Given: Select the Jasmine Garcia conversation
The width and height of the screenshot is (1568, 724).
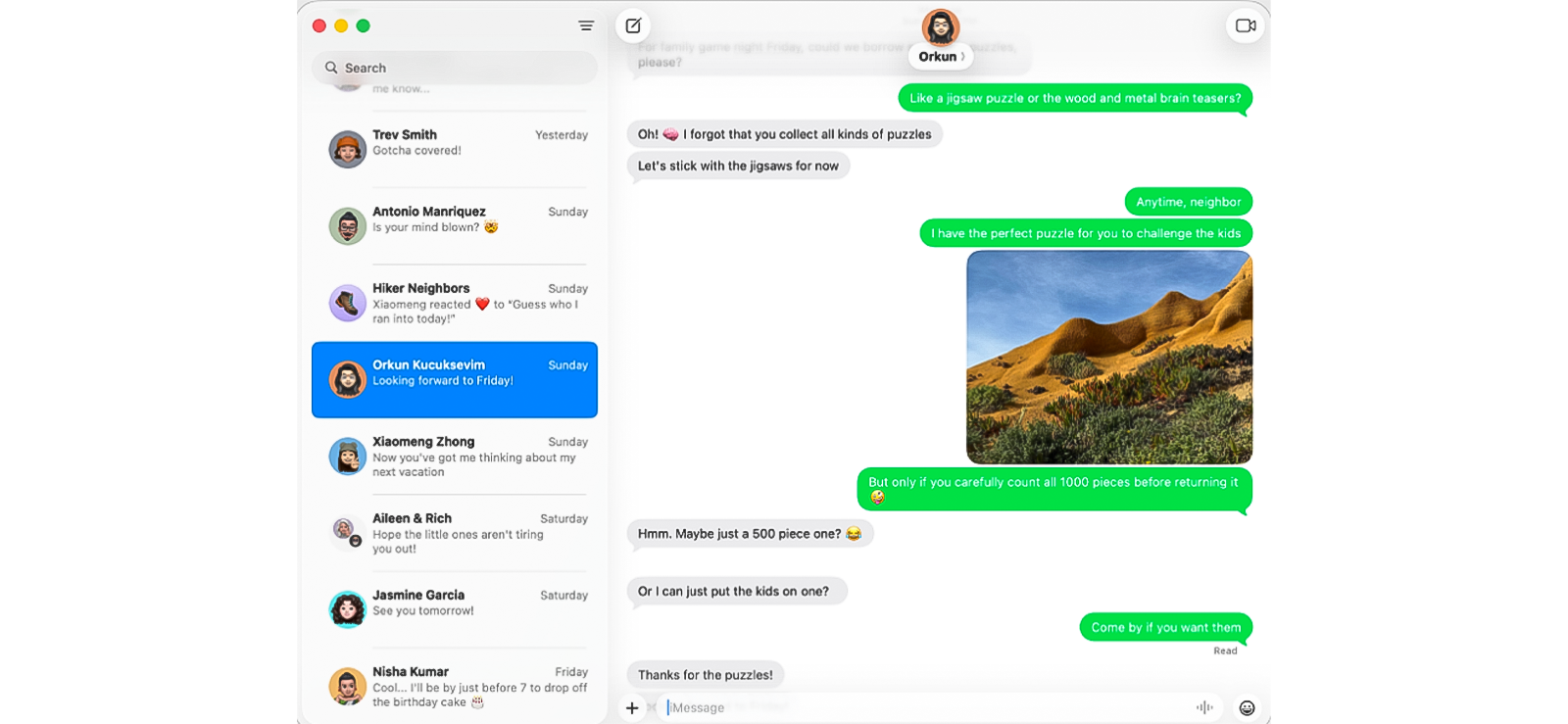Looking at the screenshot, I should point(455,609).
